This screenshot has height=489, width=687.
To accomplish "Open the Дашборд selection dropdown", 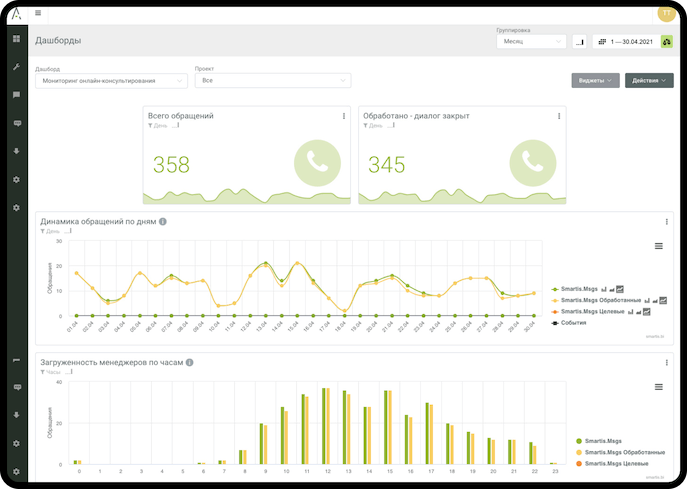I will point(110,80).
